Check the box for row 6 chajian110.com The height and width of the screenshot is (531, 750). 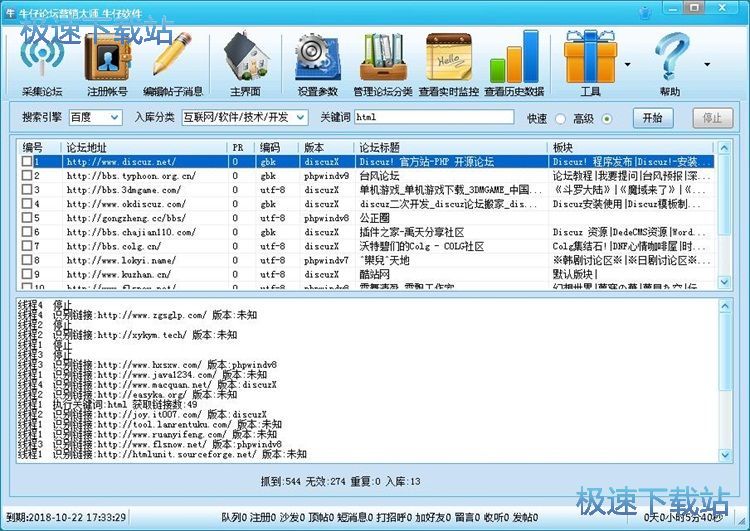(x=27, y=232)
